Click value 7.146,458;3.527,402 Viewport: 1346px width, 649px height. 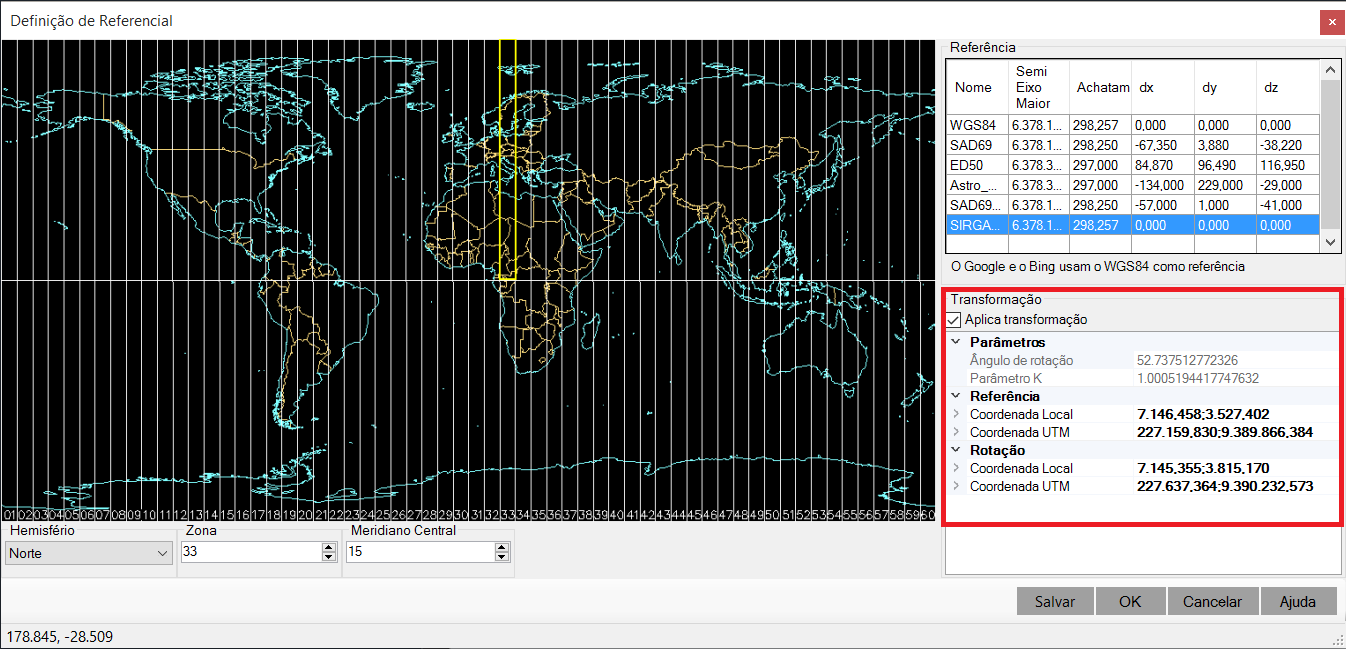coord(1203,414)
